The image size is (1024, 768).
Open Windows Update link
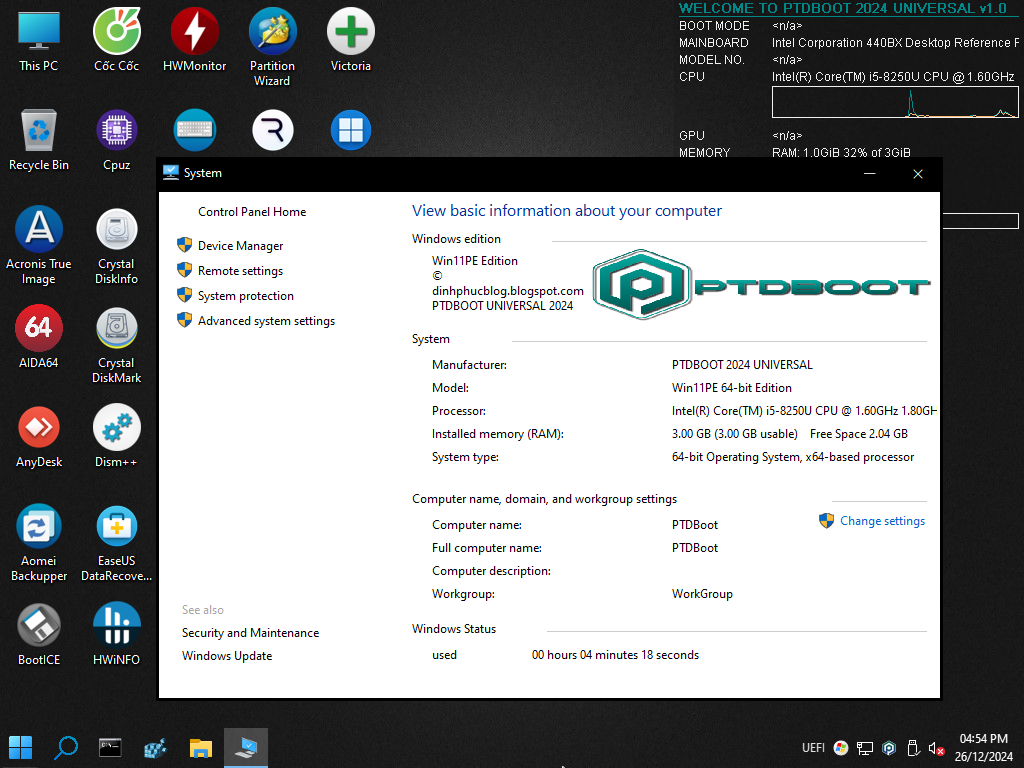click(227, 656)
